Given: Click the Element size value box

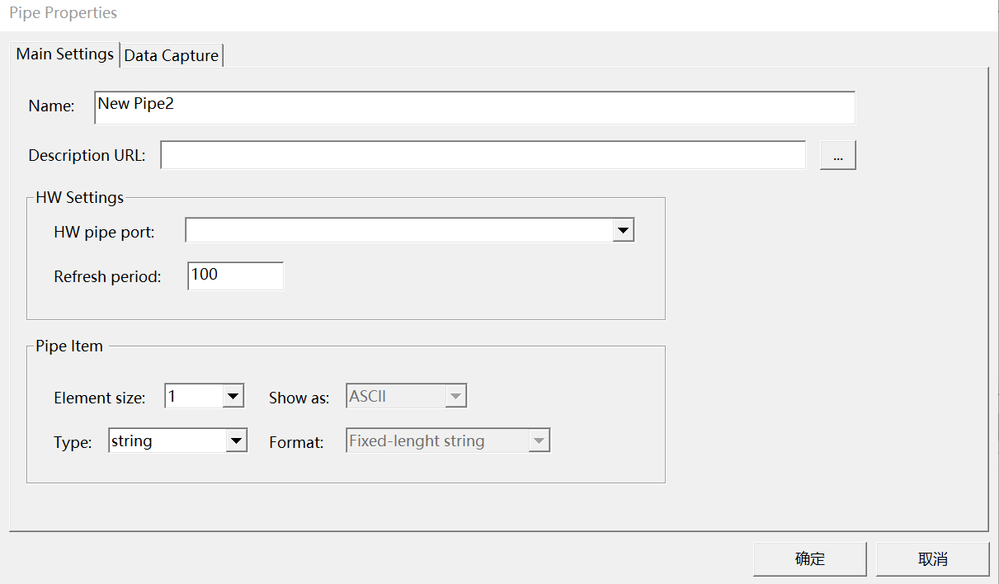Looking at the screenshot, I should [x=193, y=397].
